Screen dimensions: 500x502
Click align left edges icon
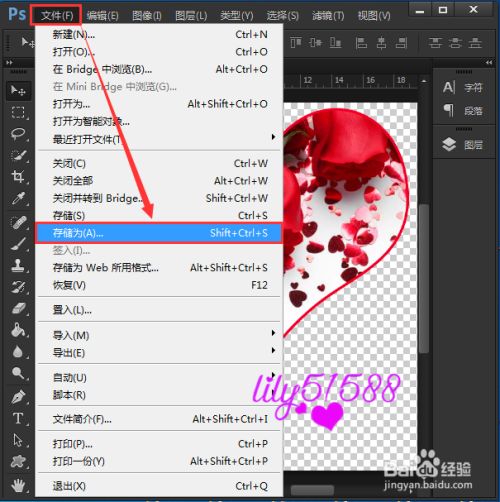coord(361,43)
